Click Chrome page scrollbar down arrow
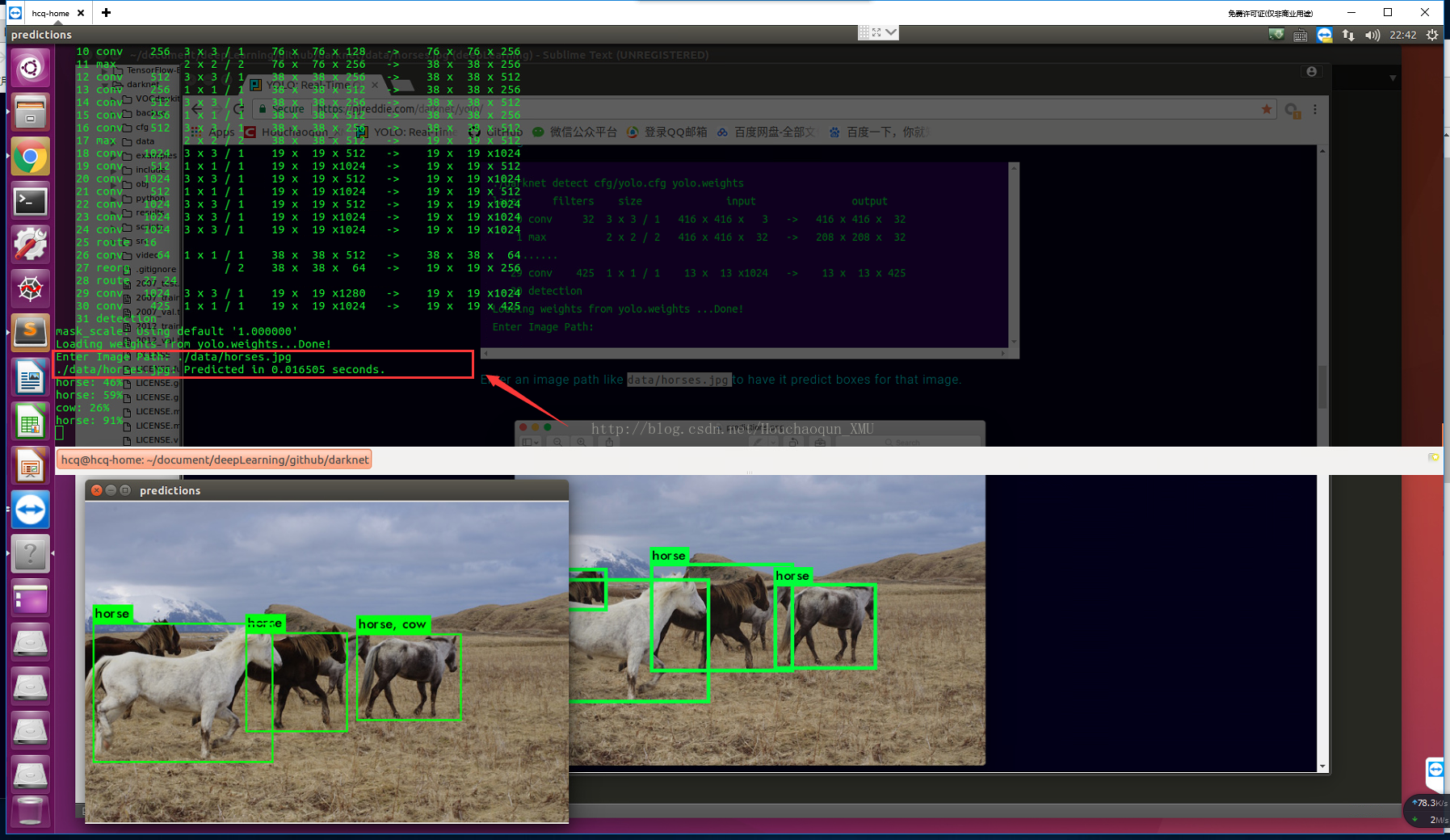 tap(1322, 766)
